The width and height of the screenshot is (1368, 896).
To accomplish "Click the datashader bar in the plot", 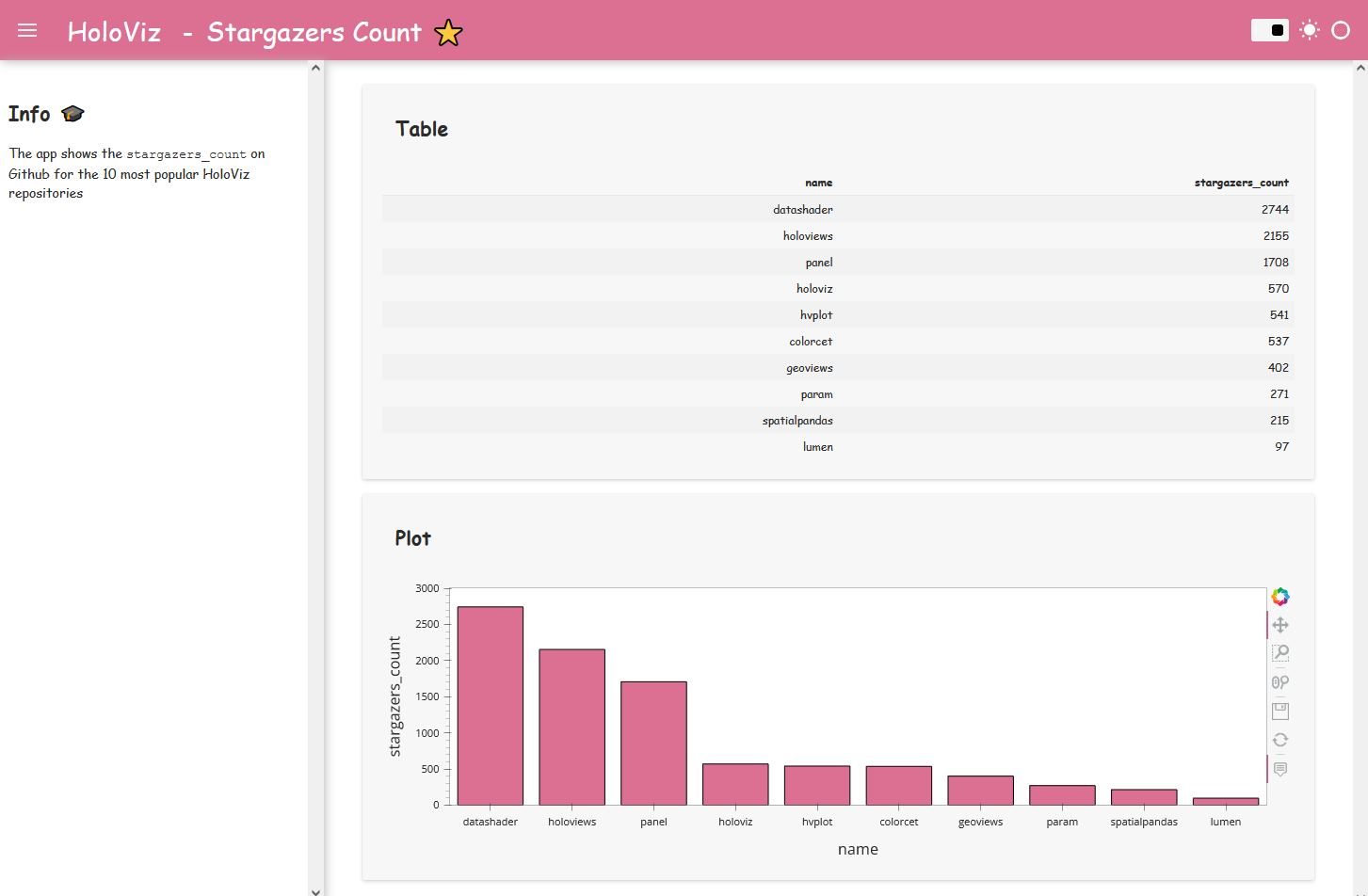I will point(491,706).
